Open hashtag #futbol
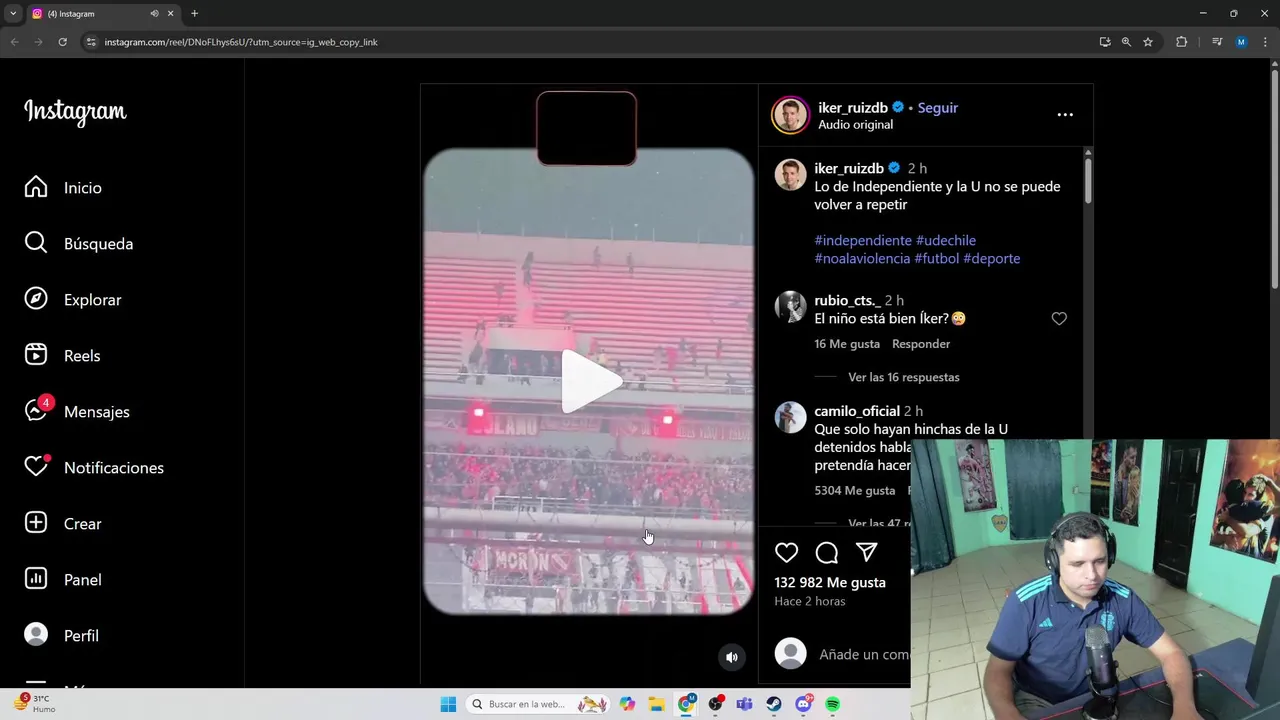This screenshot has width=1280, height=720. (936, 259)
